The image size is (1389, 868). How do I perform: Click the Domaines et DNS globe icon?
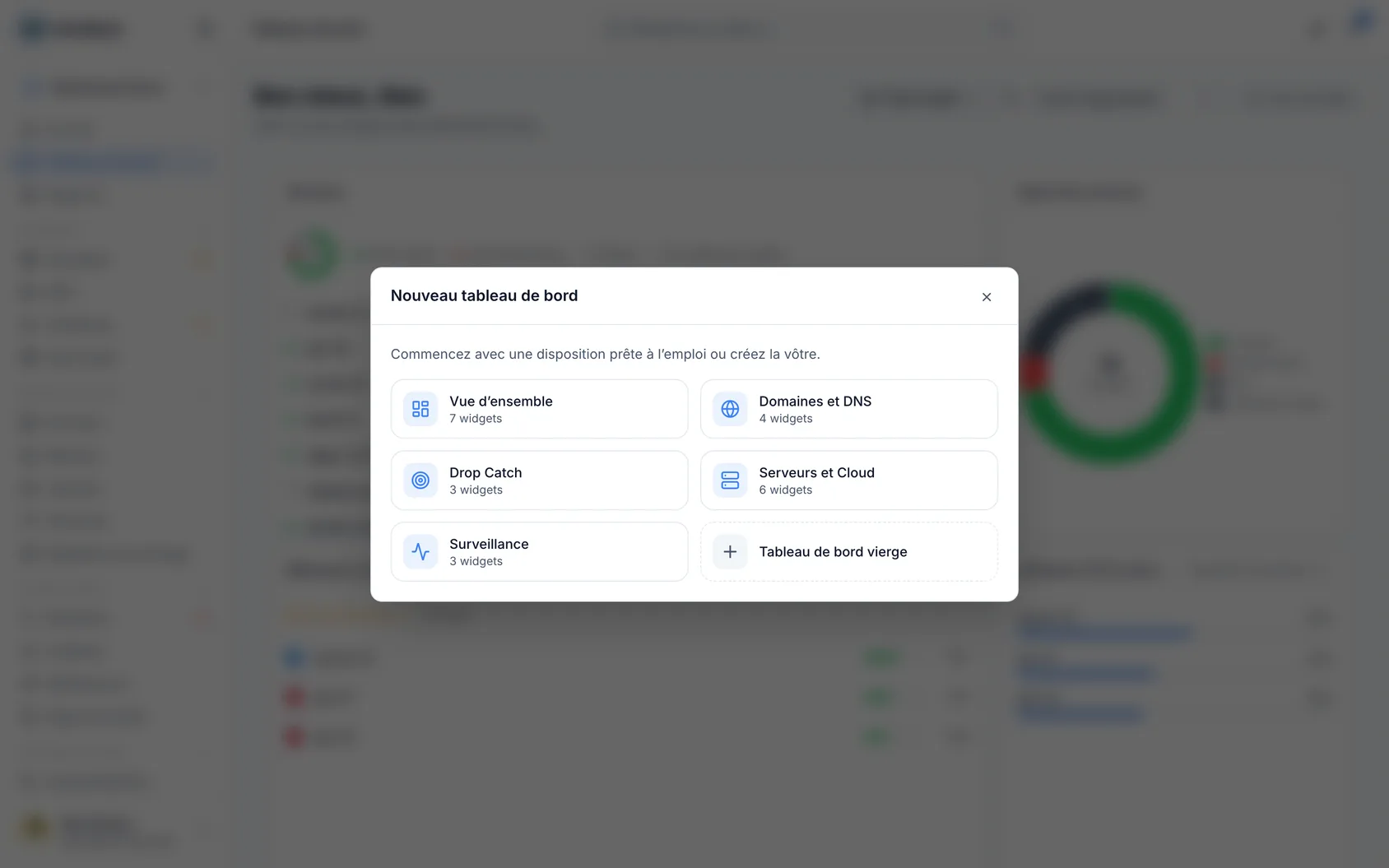point(730,409)
